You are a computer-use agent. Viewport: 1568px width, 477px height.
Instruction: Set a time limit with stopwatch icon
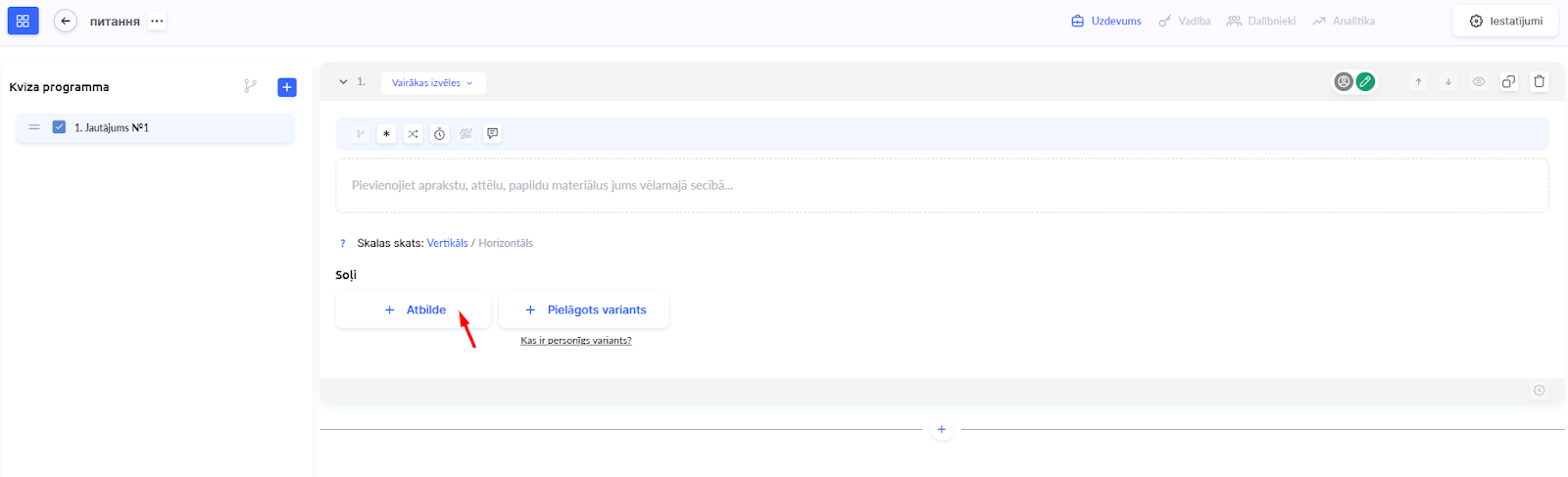(440, 134)
